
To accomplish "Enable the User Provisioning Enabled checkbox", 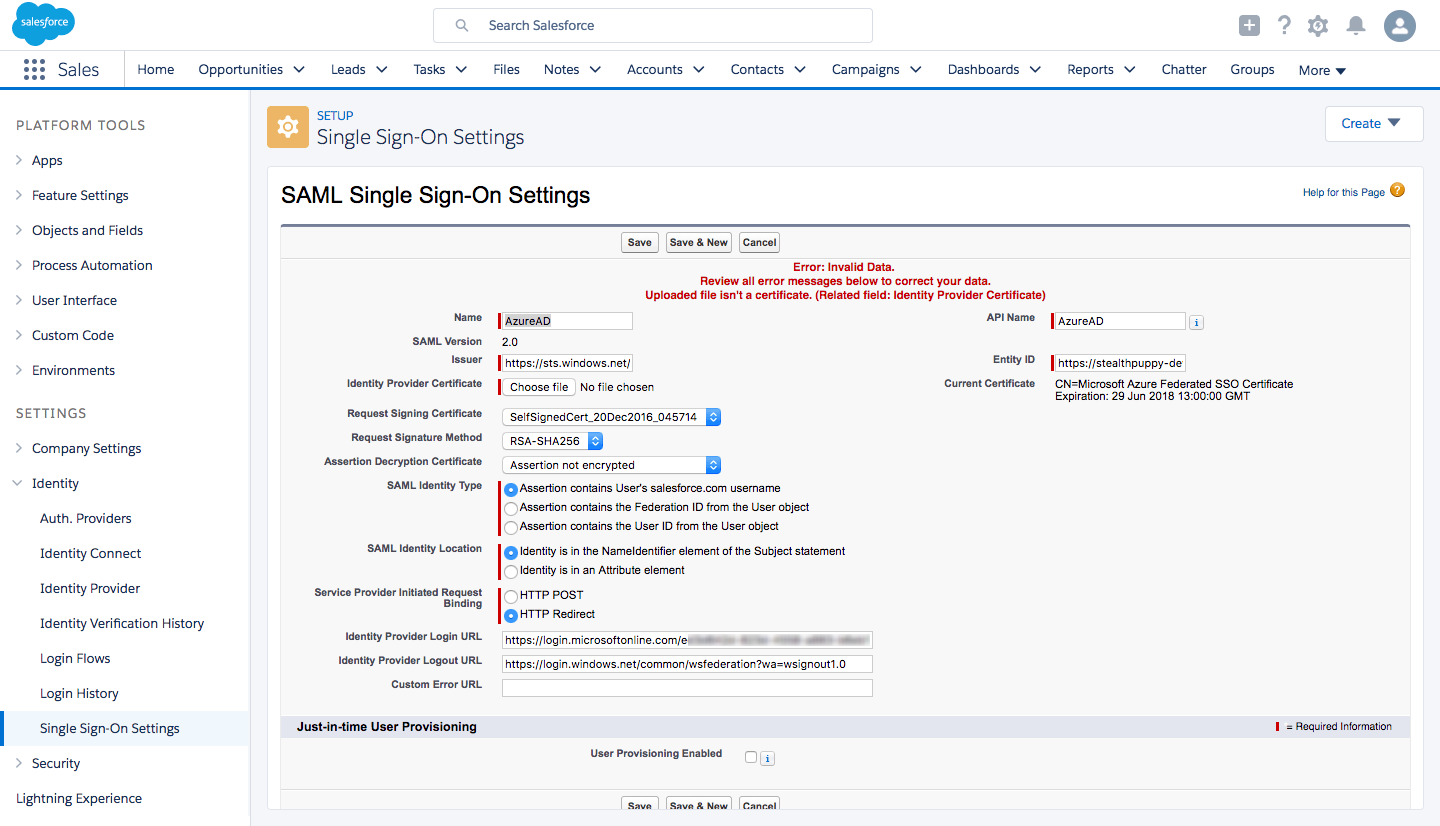I will click(x=751, y=757).
